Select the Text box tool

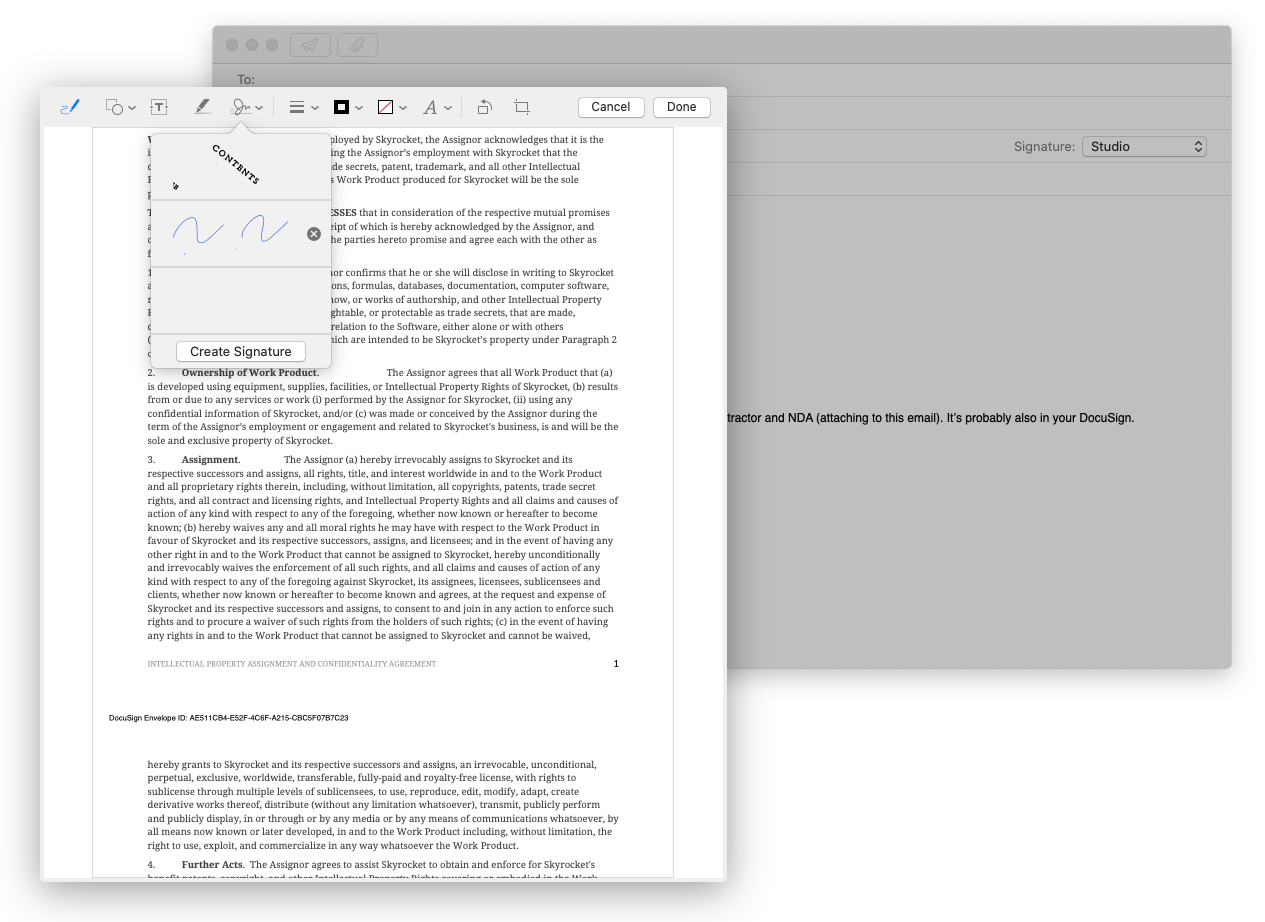click(x=159, y=107)
